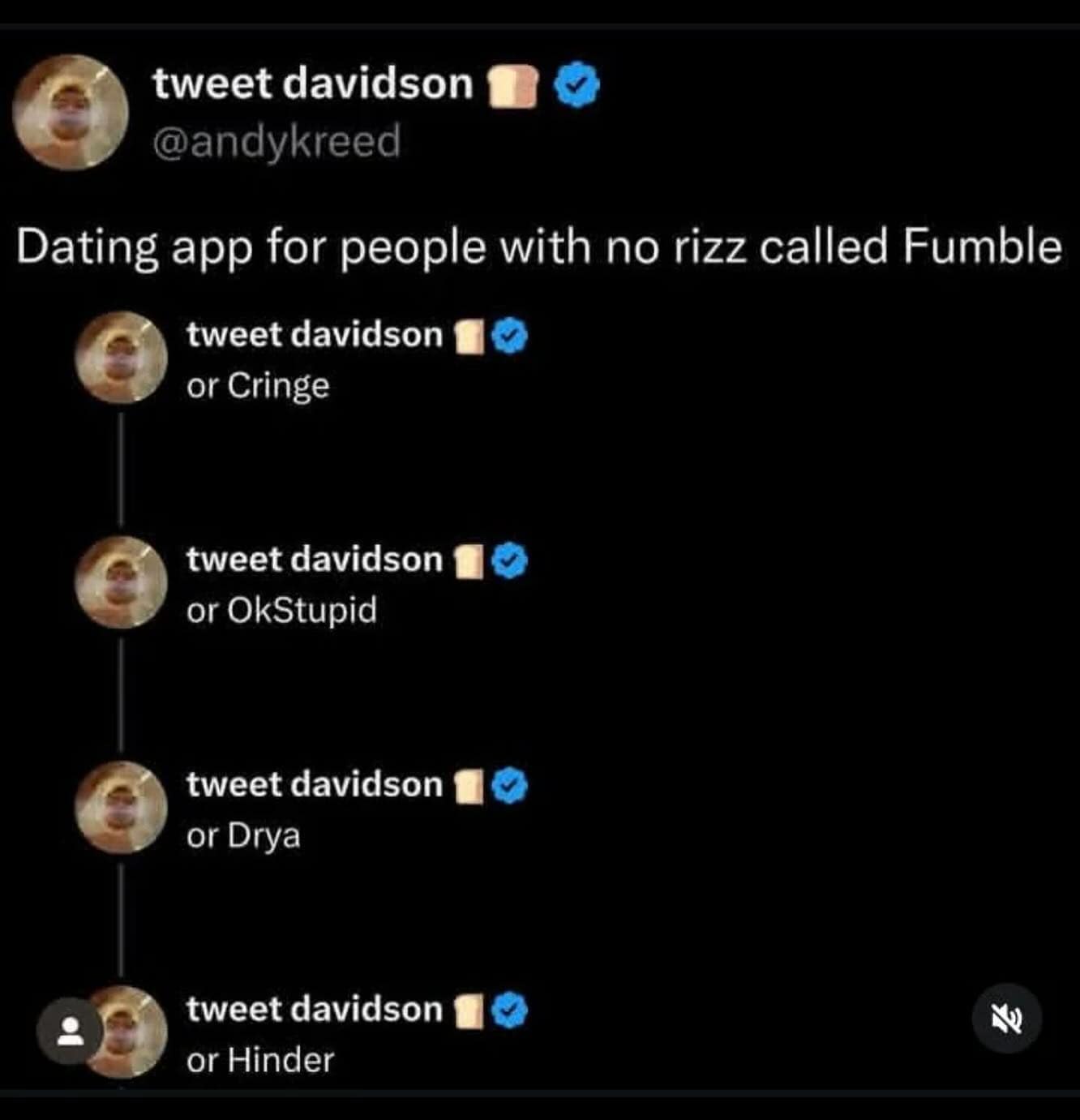Select tweet davidson's name on the 'or Cringe' reply

tap(313, 335)
